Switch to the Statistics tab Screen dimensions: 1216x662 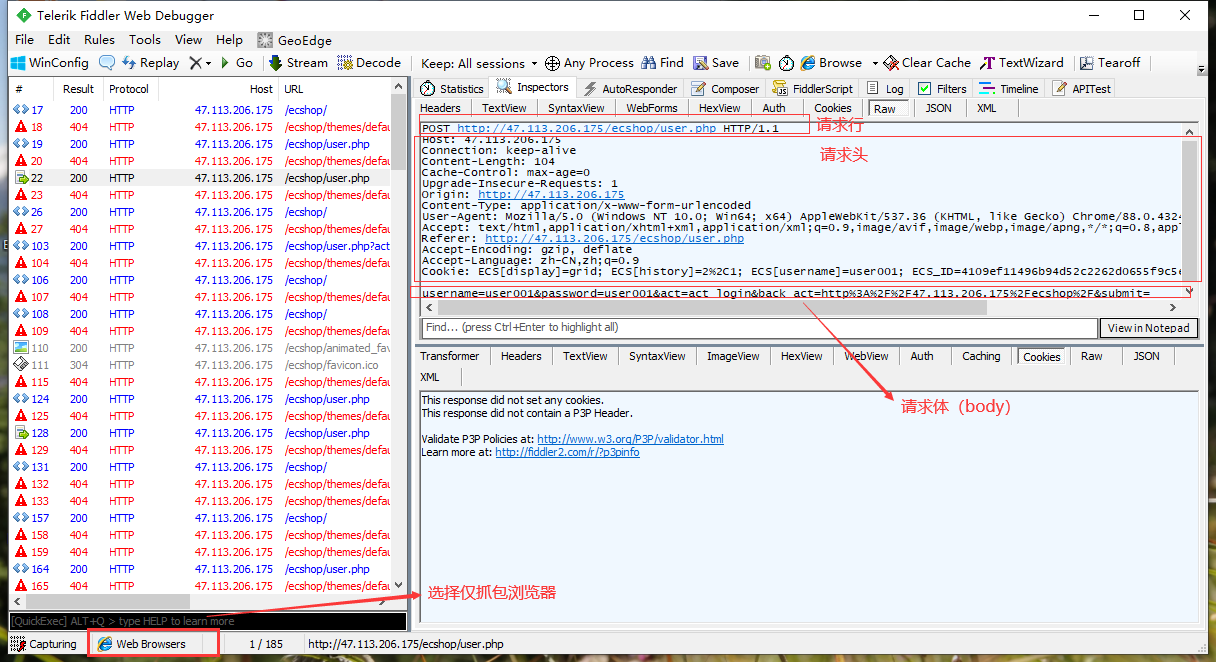(452, 89)
